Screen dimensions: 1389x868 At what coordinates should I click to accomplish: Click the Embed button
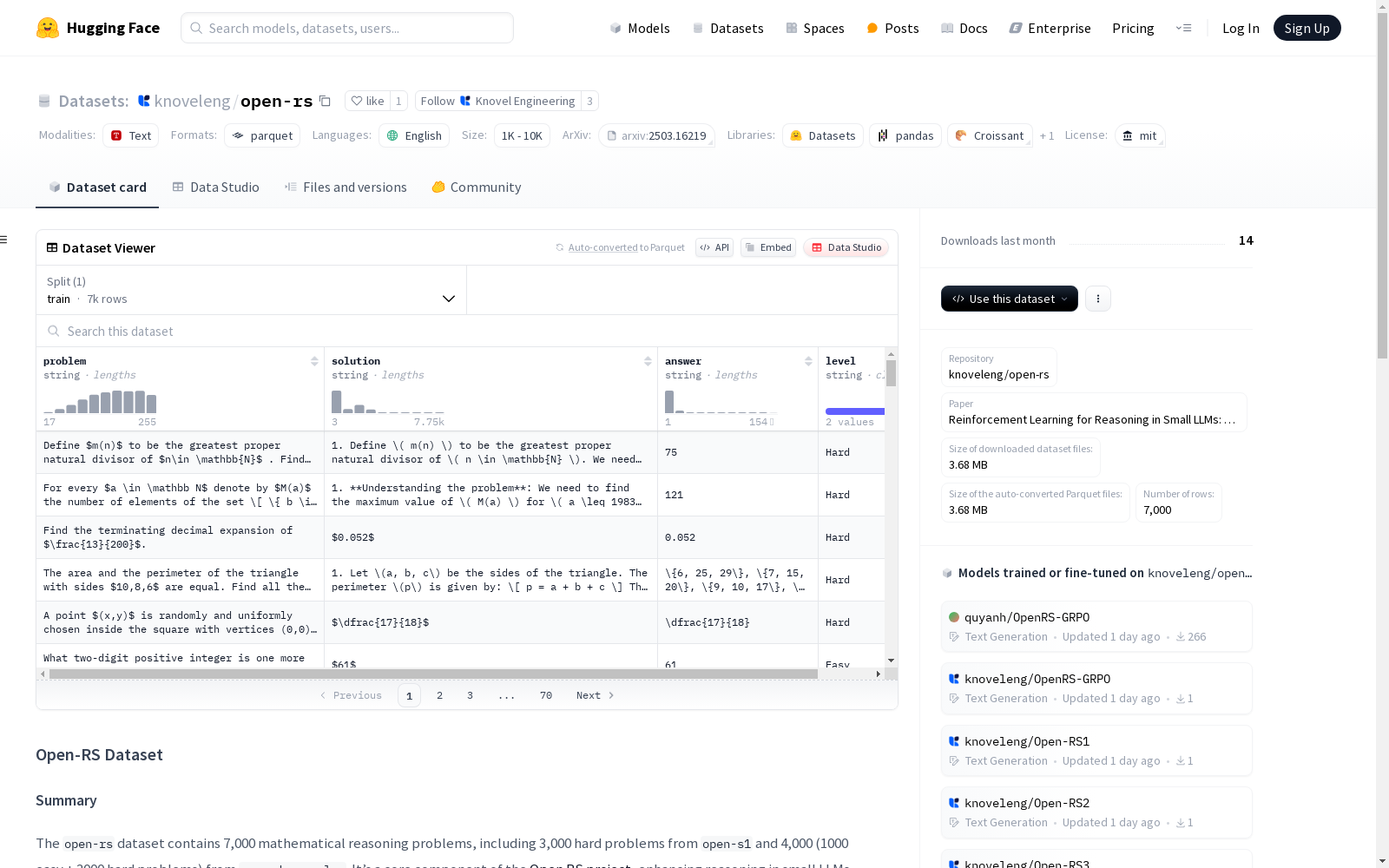pos(768,247)
